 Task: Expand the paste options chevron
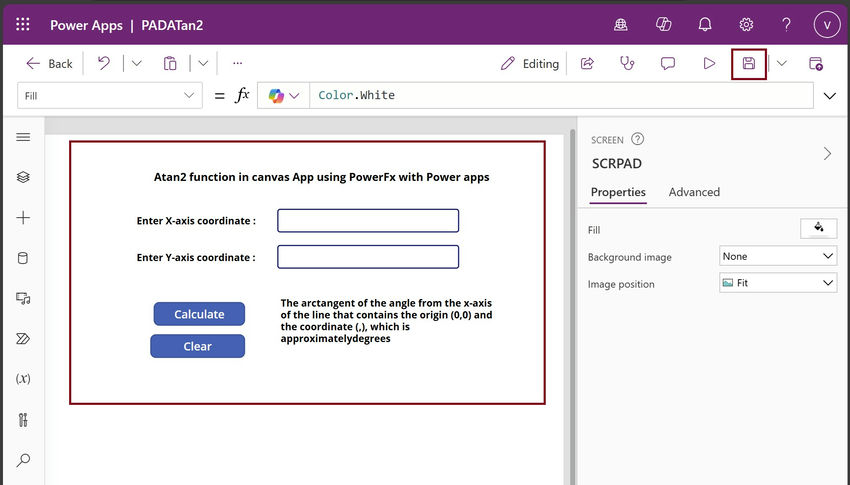click(203, 63)
